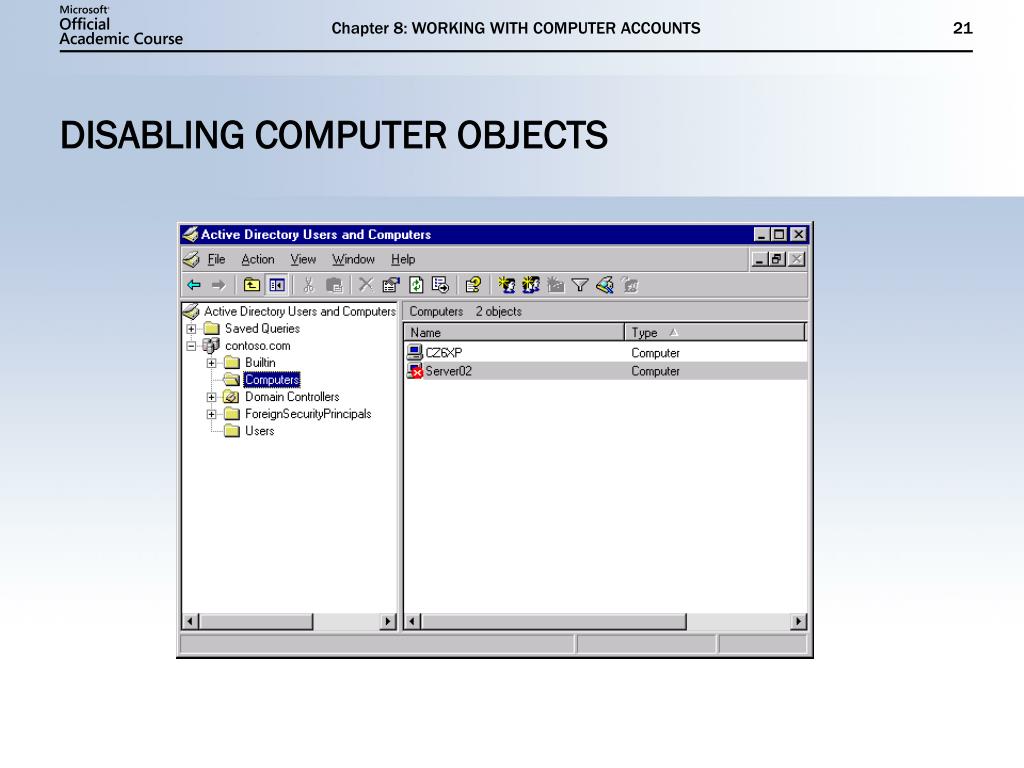
Task: Restore the inner MDI child window
Action: point(776,259)
